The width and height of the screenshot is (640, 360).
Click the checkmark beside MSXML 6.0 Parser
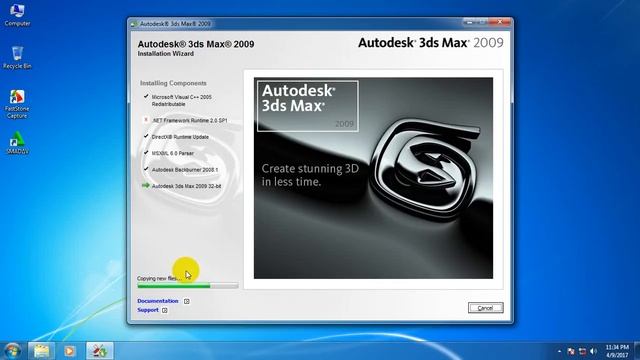tap(146, 152)
